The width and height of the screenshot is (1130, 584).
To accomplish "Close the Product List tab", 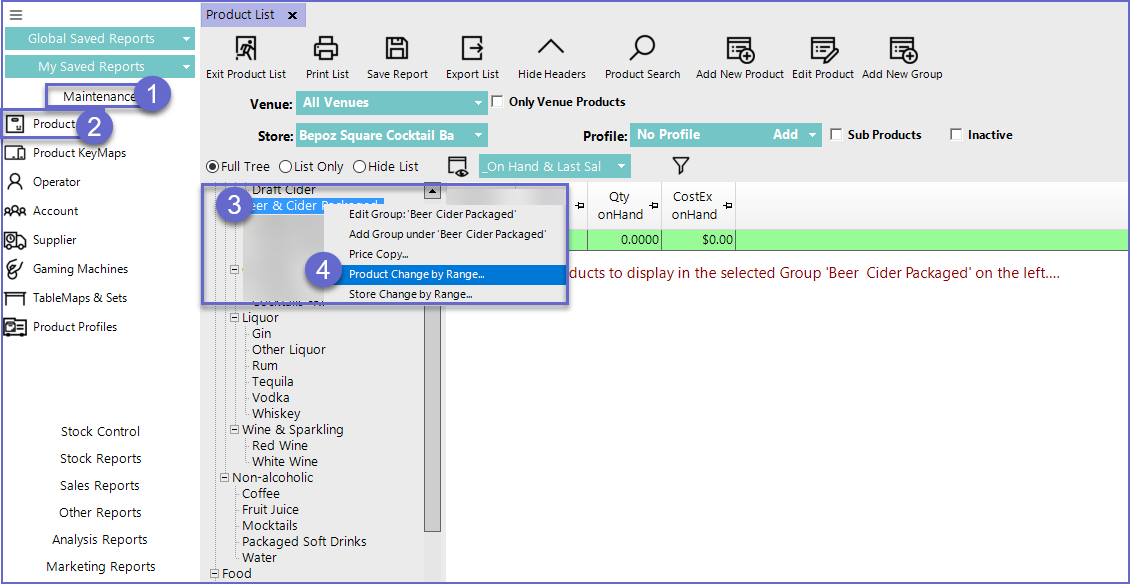I will tap(292, 15).
